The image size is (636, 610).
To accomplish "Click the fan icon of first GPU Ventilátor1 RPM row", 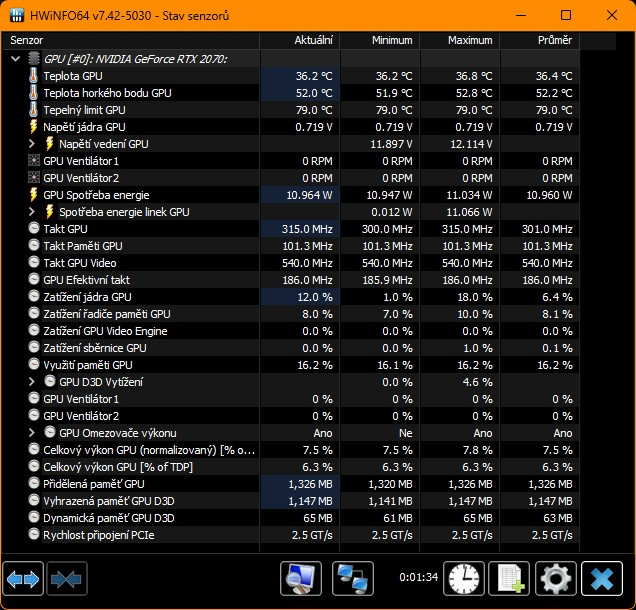I will (34, 161).
